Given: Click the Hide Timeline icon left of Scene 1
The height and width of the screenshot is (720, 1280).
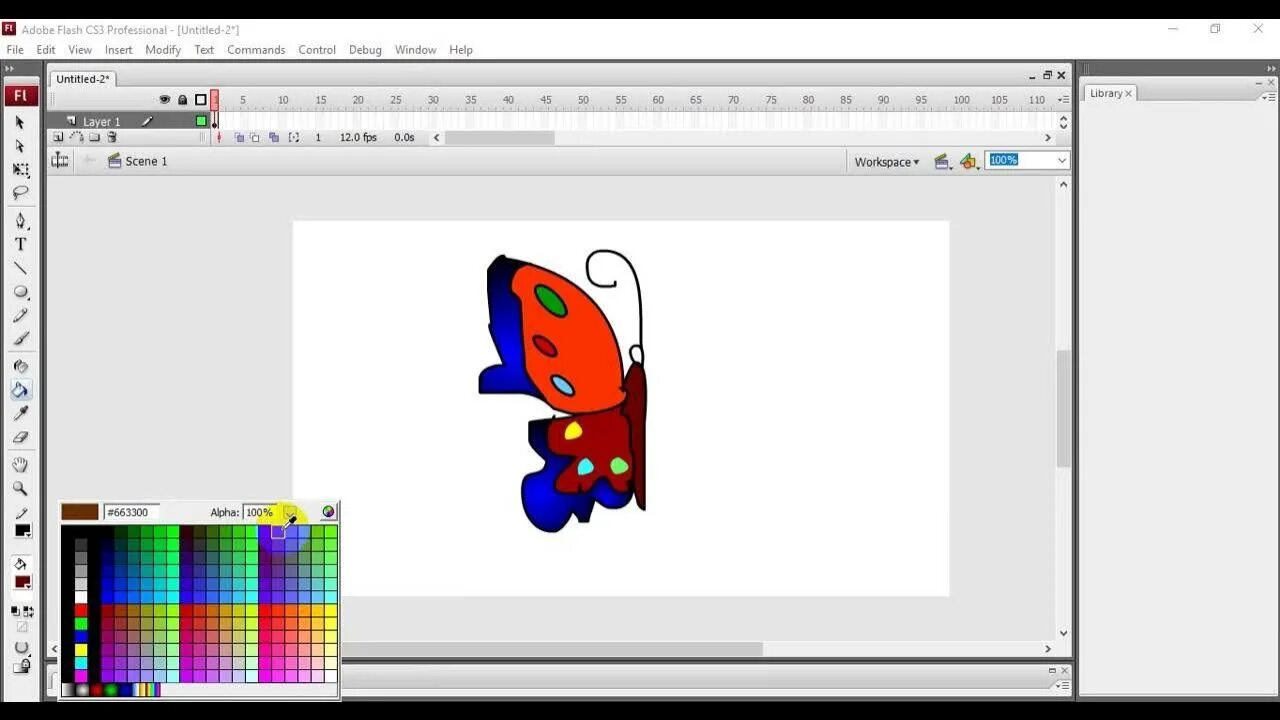Looking at the screenshot, I should point(60,161).
